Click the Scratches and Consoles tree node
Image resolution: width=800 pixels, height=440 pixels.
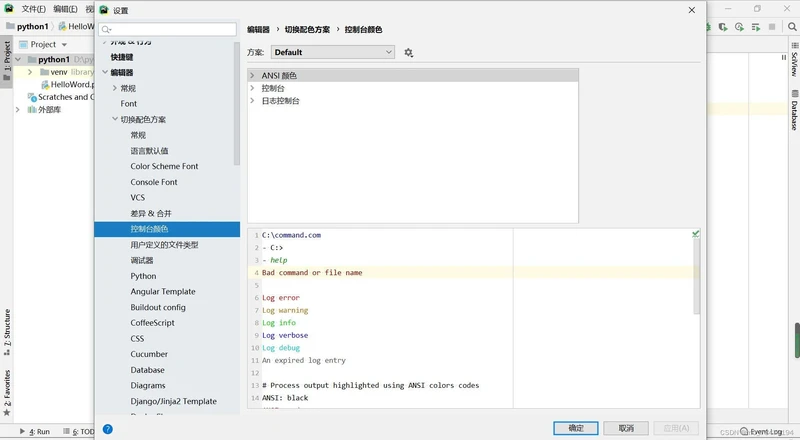[61, 97]
